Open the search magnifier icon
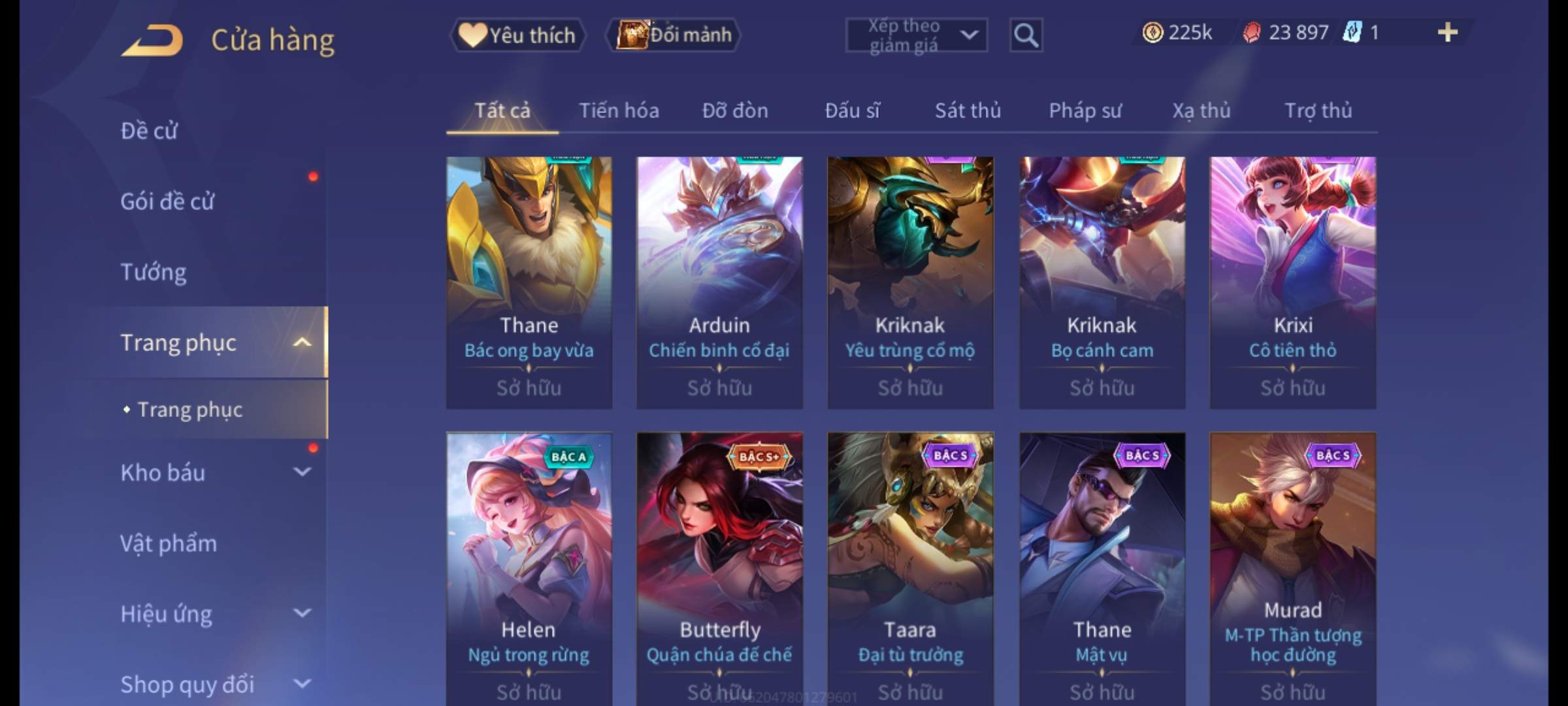This screenshot has height=706, width=1568. click(x=1026, y=35)
